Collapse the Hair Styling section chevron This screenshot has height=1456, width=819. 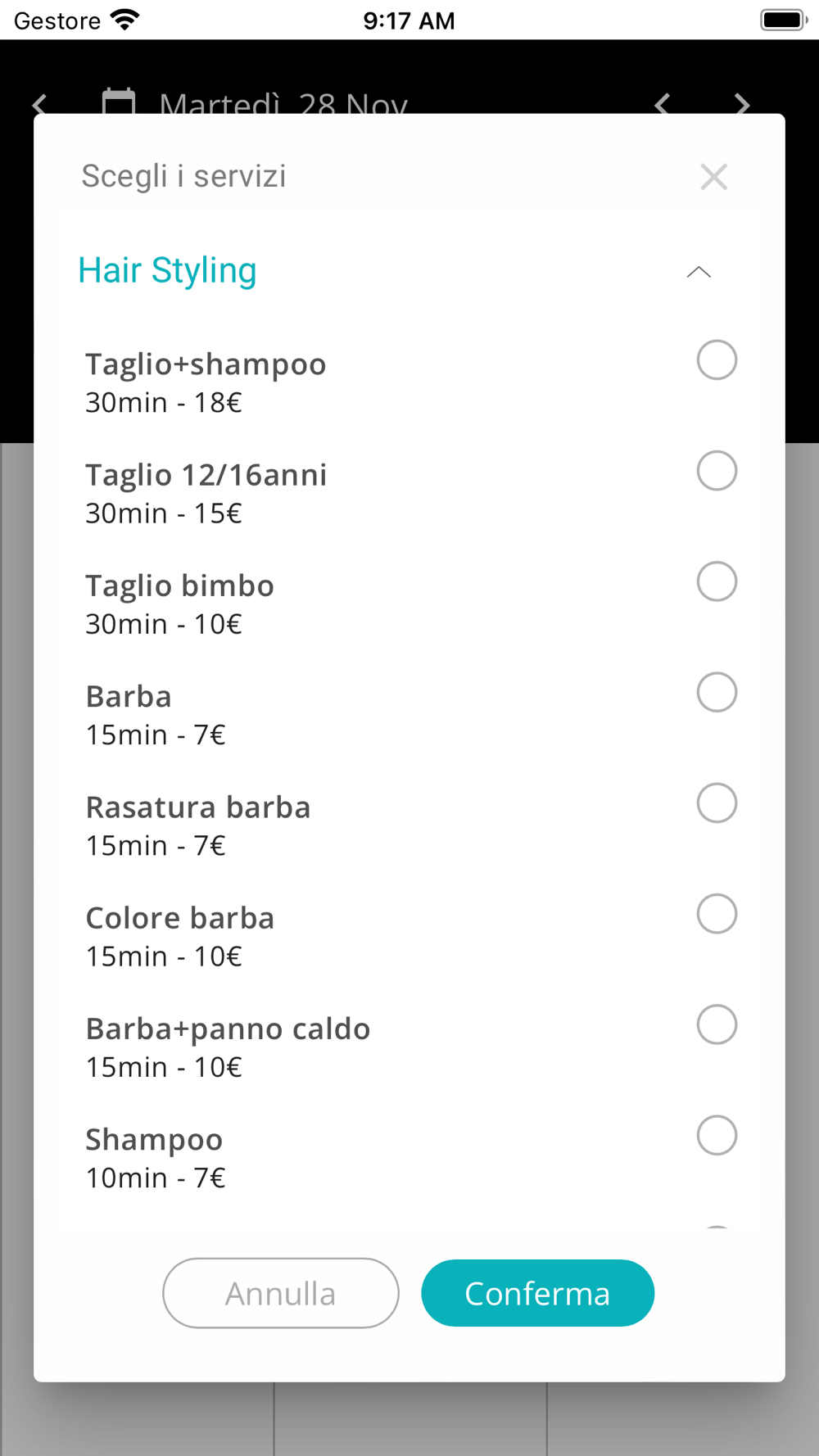pos(699,272)
